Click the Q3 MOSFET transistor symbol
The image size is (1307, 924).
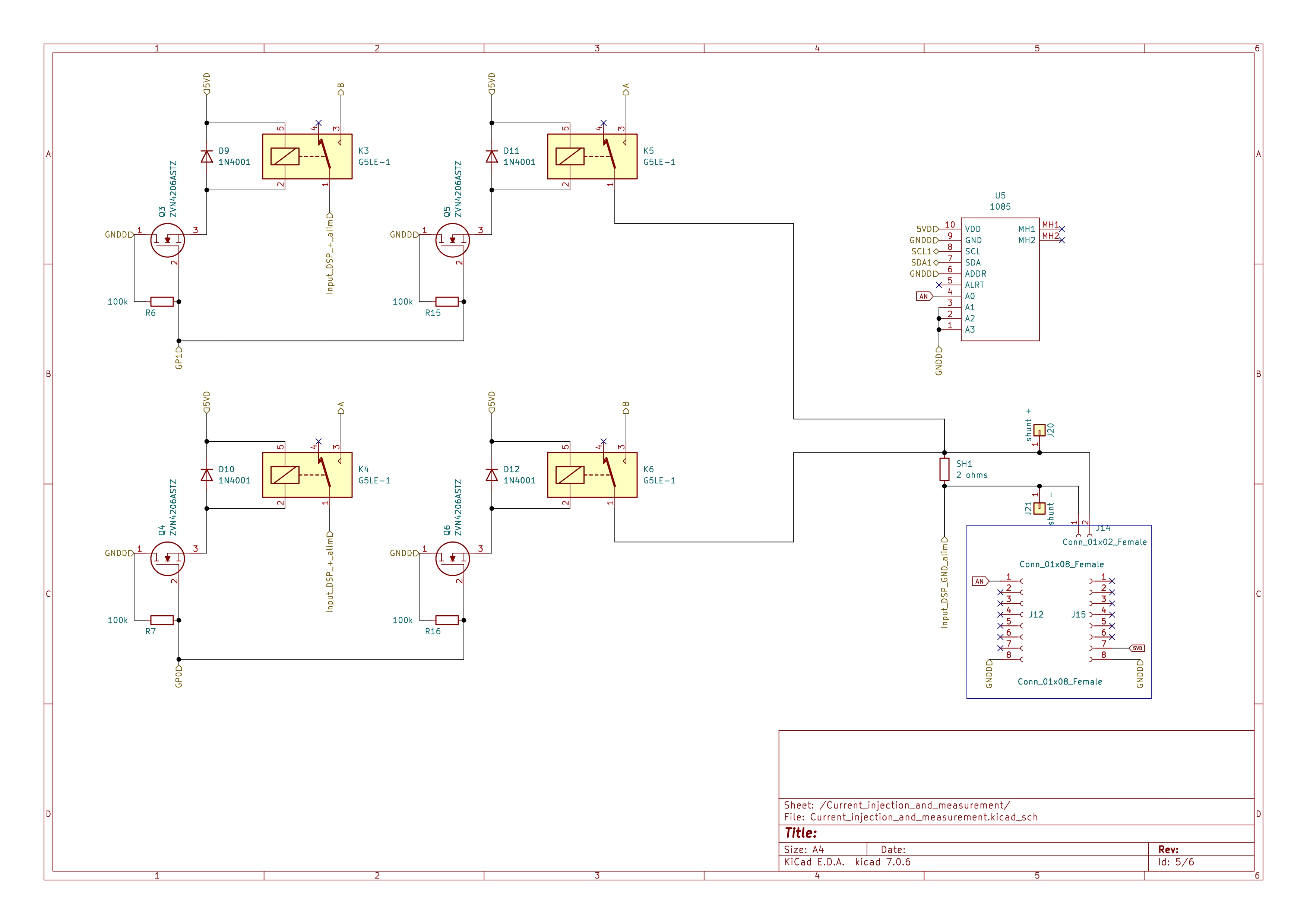167,240
